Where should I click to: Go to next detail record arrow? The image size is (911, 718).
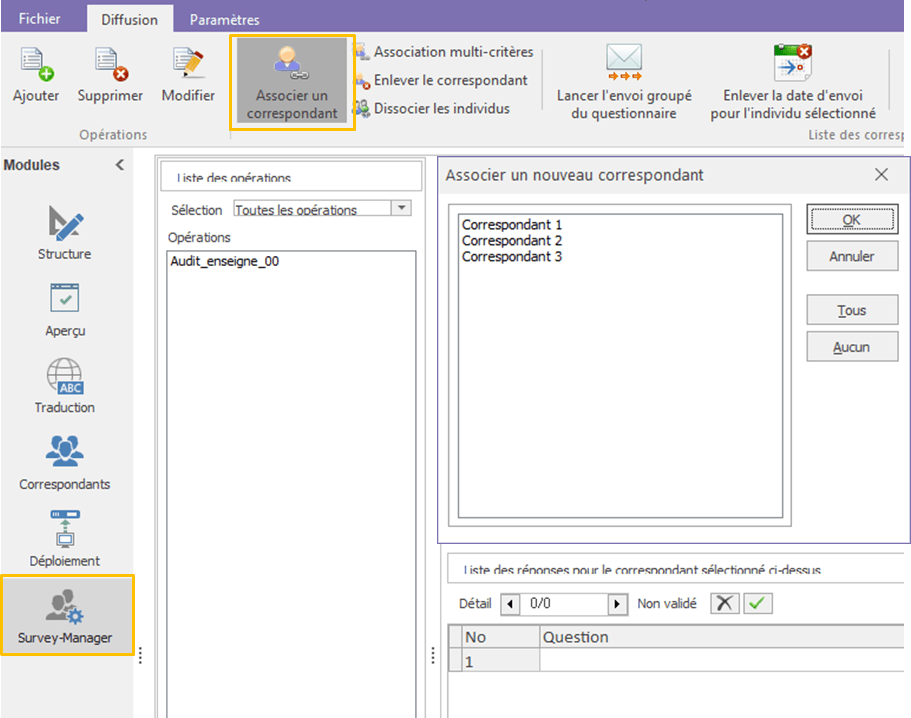[x=618, y=604]
